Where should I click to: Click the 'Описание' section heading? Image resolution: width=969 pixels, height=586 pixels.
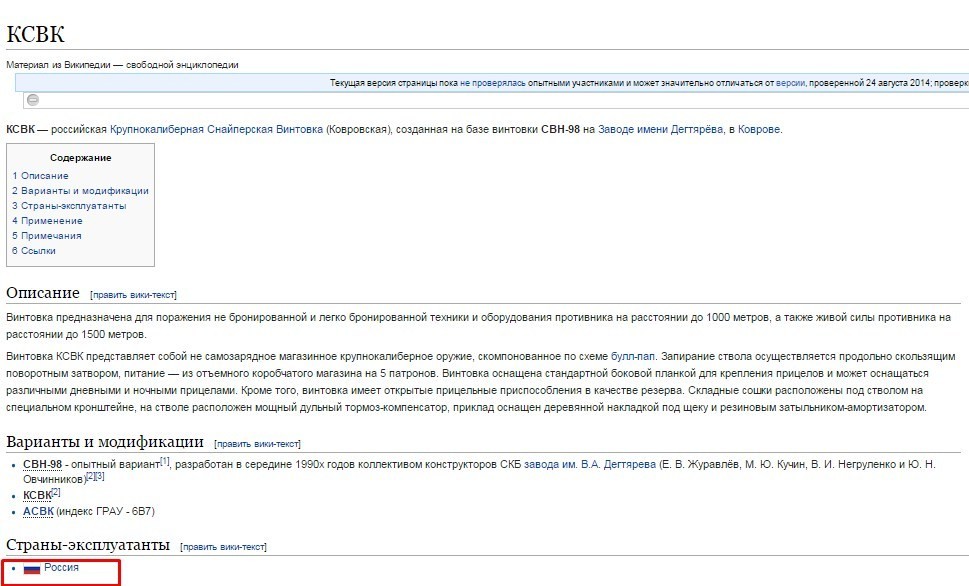[43, 293]
